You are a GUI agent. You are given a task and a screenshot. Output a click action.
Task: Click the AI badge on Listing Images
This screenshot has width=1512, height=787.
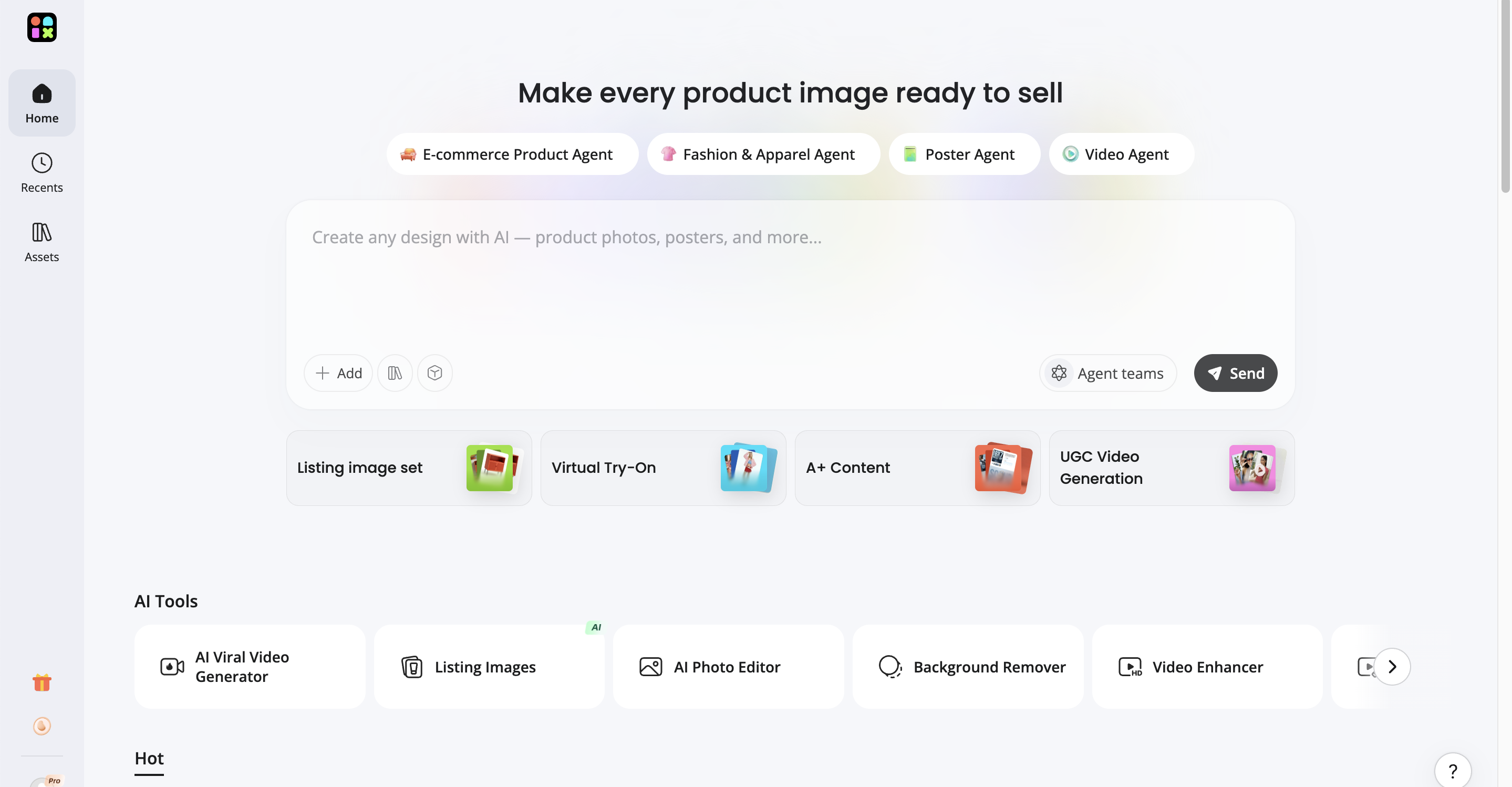click(x=595, y=627)
